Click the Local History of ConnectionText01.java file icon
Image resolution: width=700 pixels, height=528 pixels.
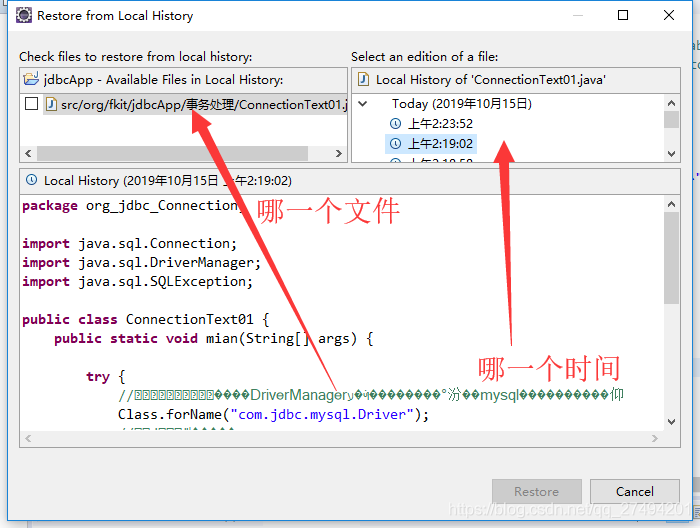point(363,79)
